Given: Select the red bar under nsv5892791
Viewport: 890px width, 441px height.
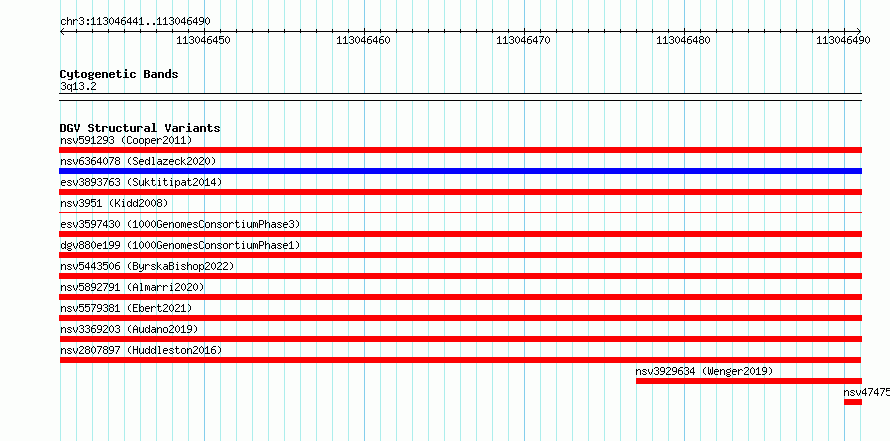Looking at the screenshot, I should pyautogui.click(x=460, y=297).
